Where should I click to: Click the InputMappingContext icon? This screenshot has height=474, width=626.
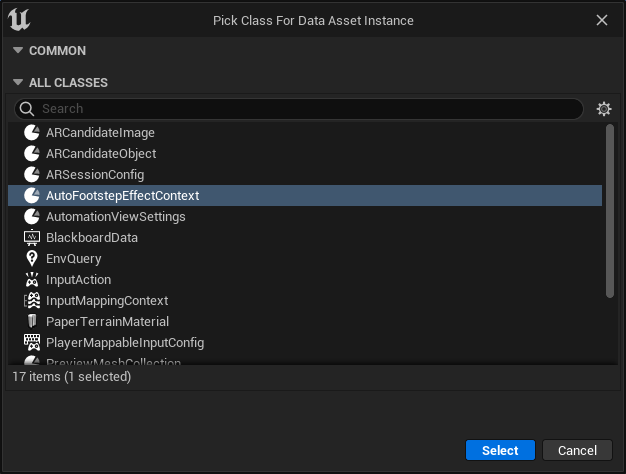point(32,301)
